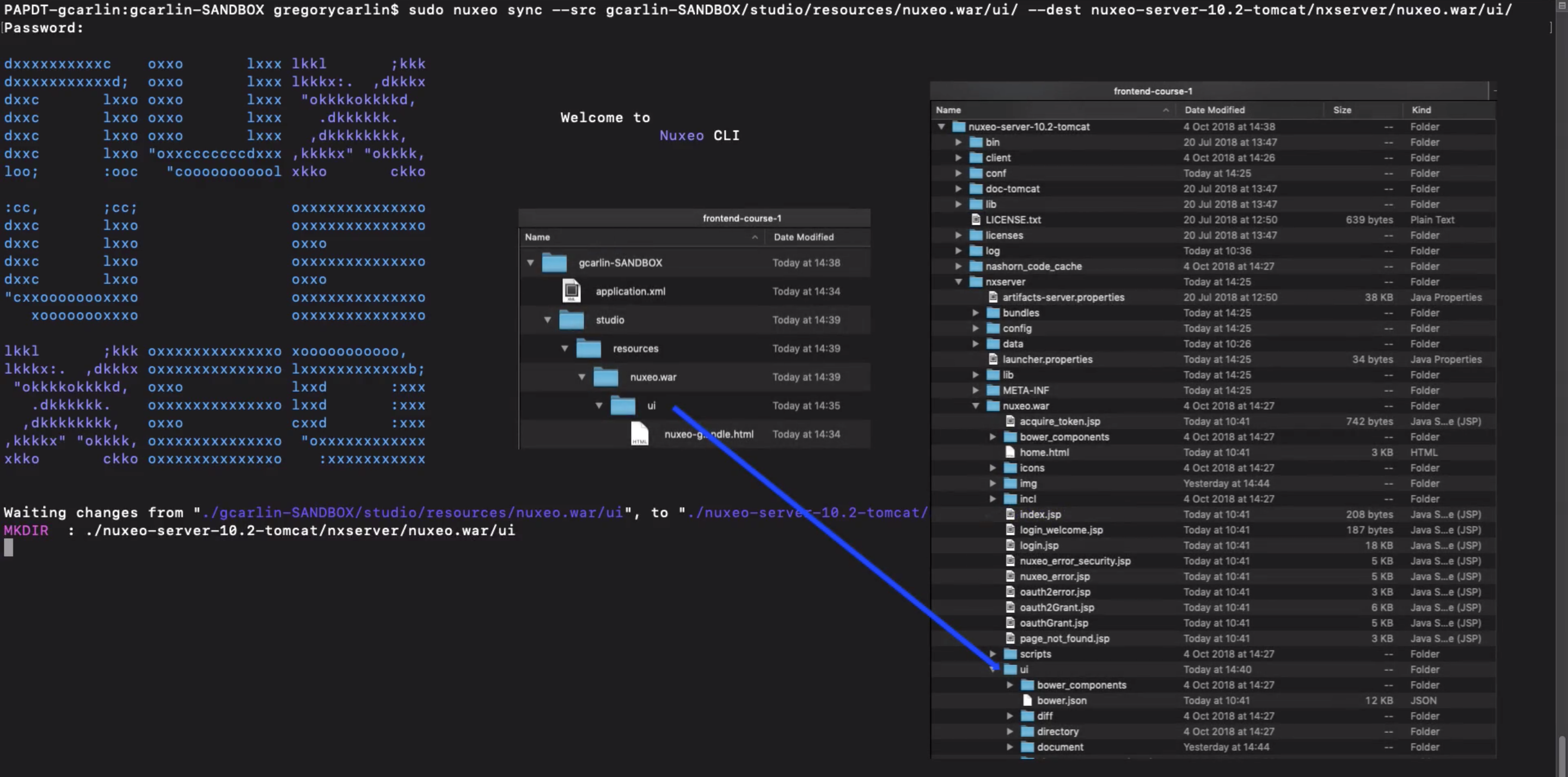Click the home.html file icon
Screen dimensions: 1568x777
click(x=1010, y=452)
